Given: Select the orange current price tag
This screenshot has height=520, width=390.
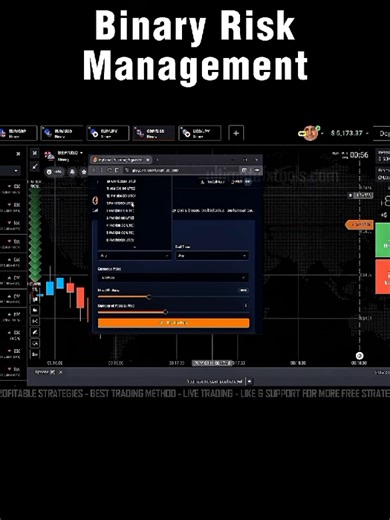Looking at the screenshot, I should coord(359,225).
